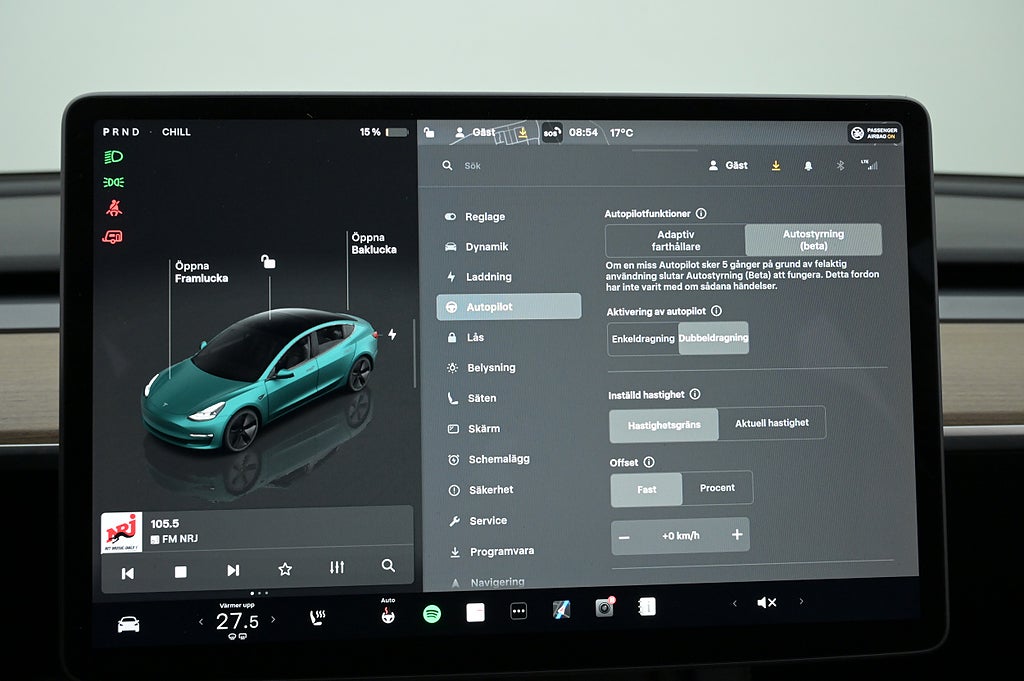Open the Laddning settings menu

click(488, 277)
